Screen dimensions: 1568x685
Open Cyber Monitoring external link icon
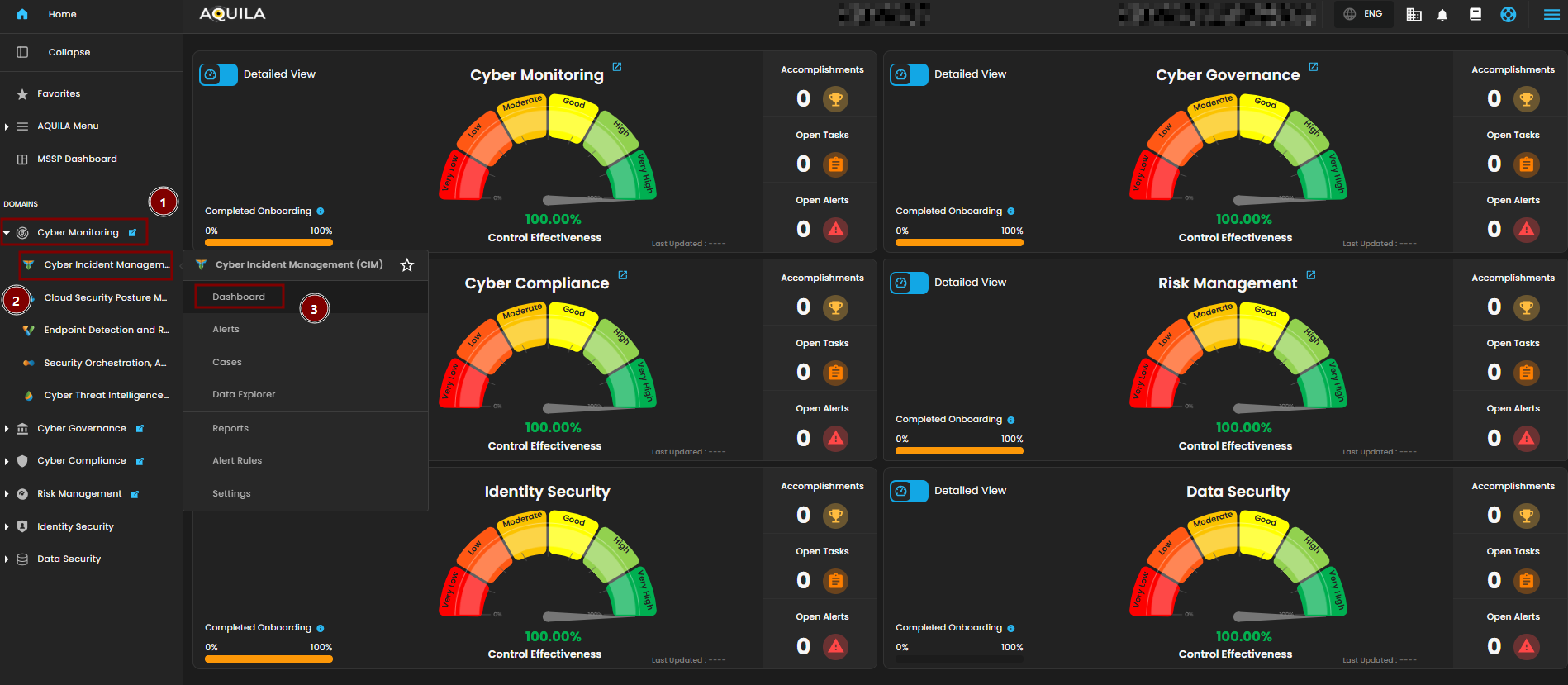[x=617, y=67]
